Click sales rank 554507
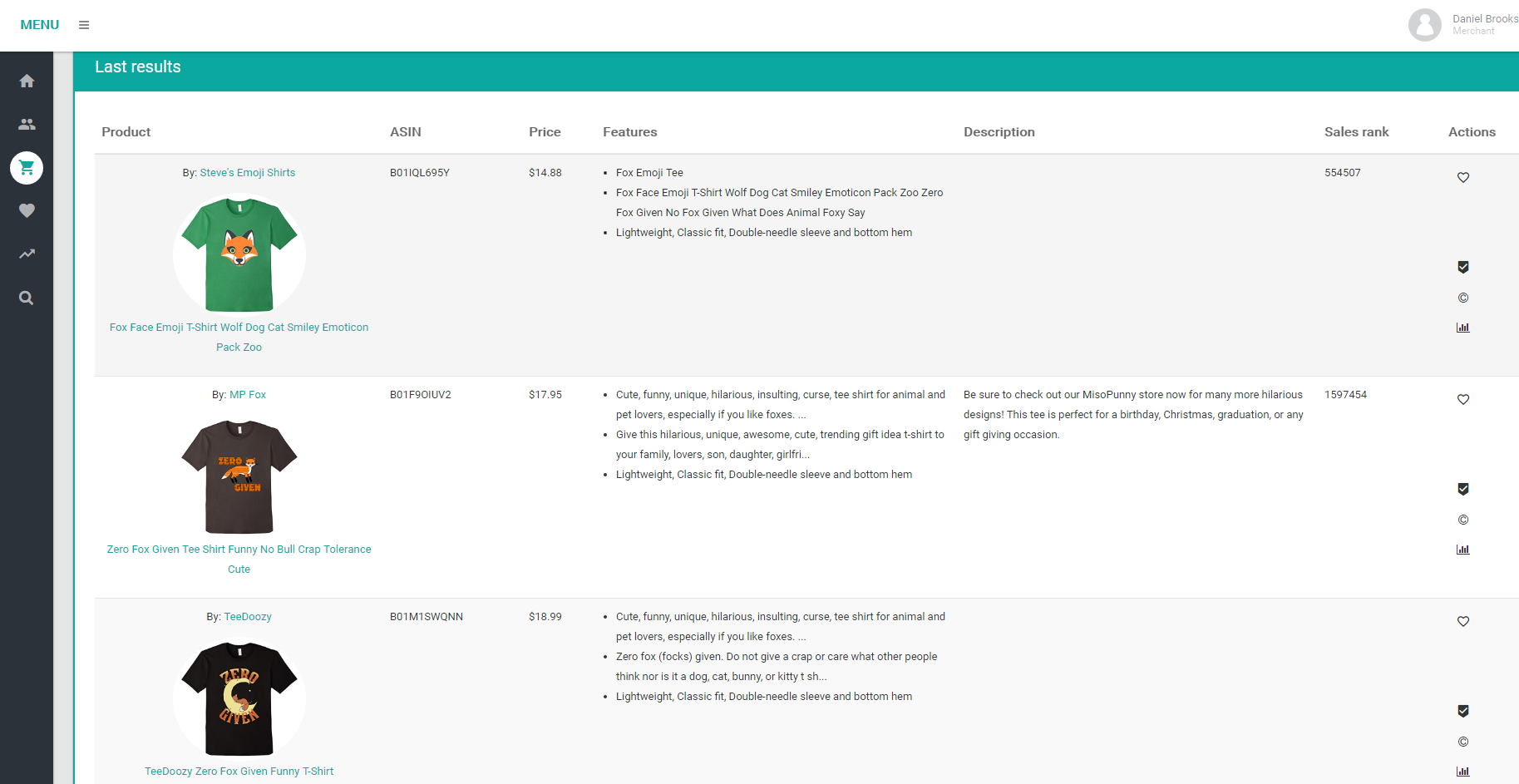The image size is (1519, 784). (1343, 173)
